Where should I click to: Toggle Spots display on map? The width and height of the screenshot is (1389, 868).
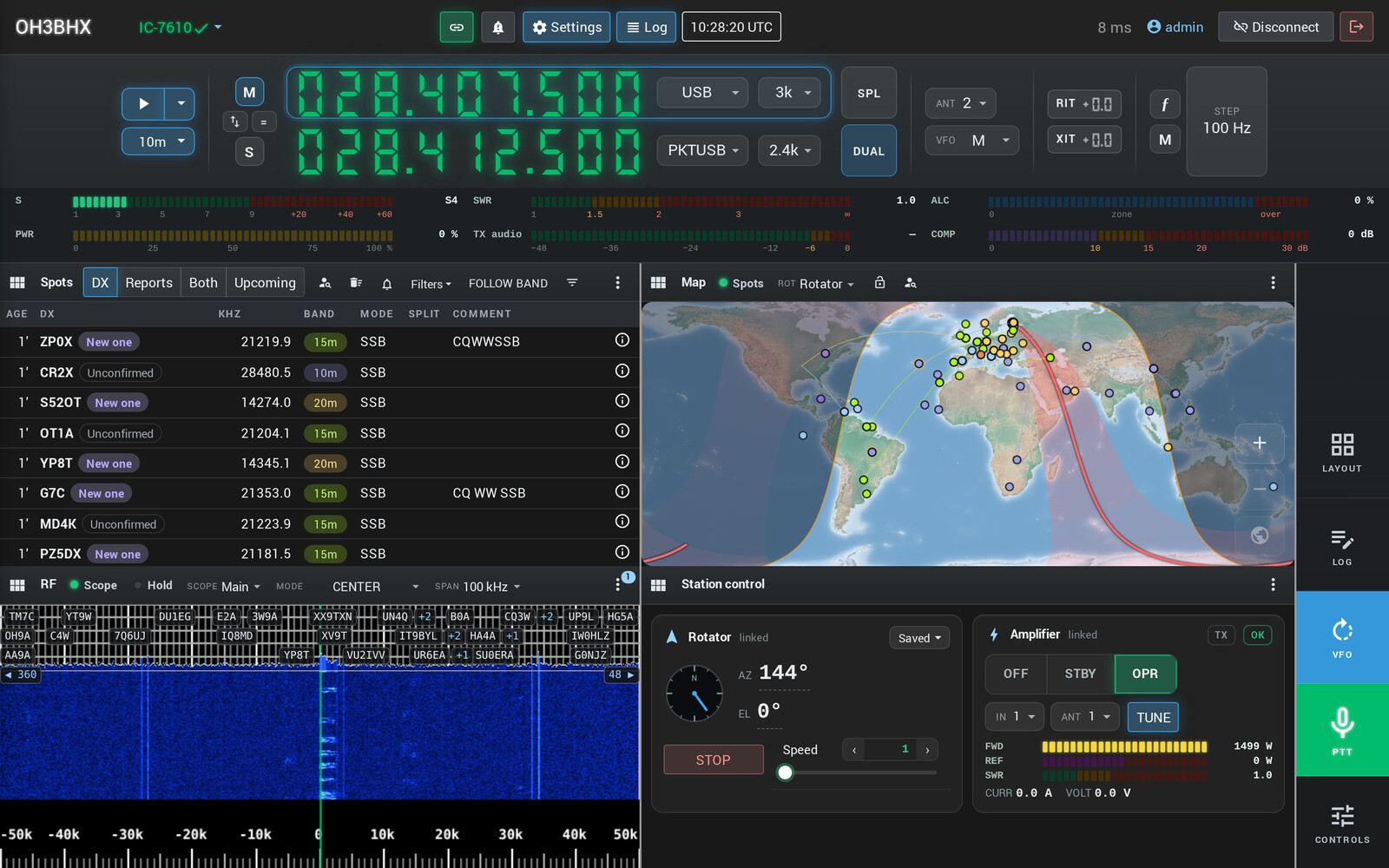point(741,283)
